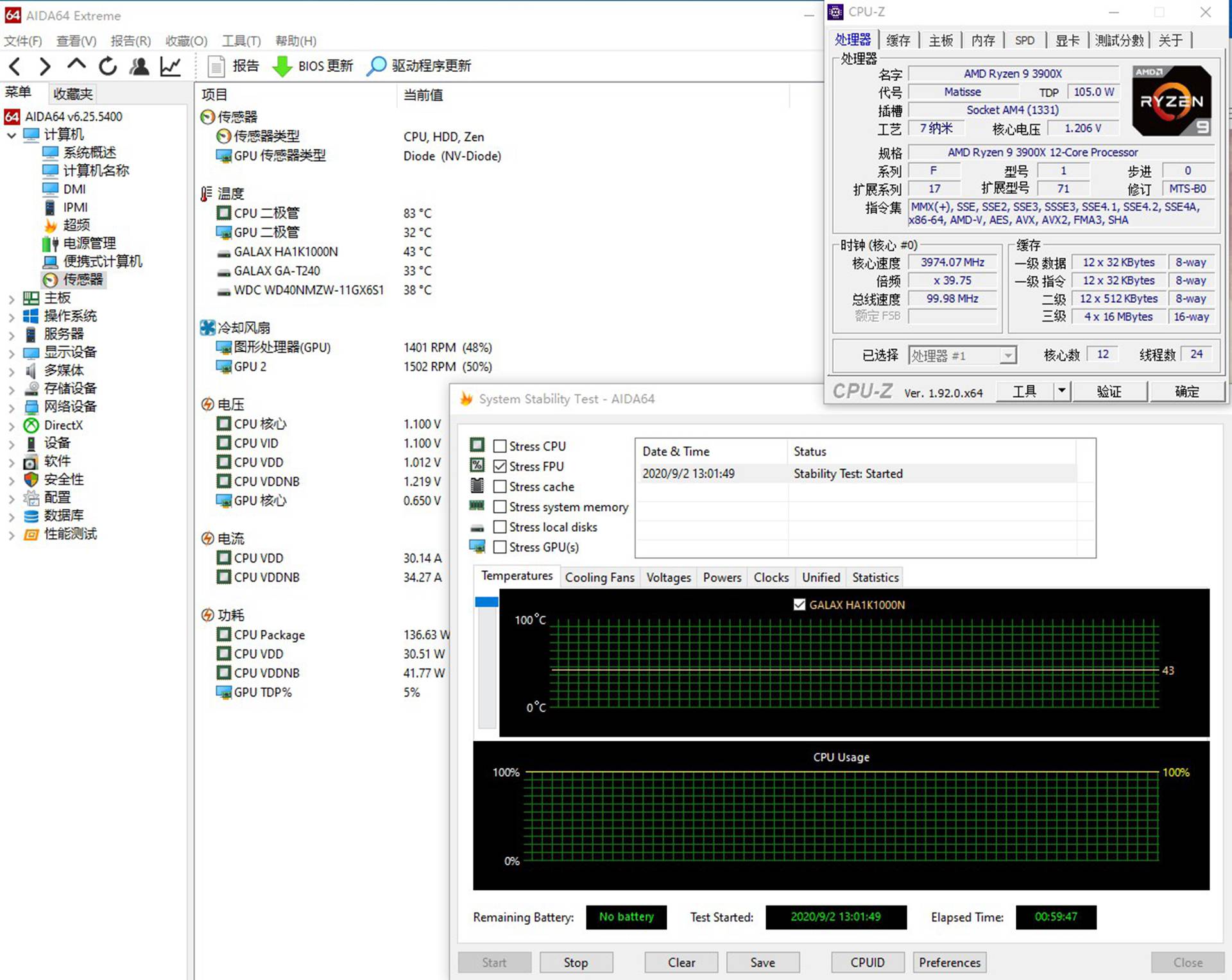
Task: Enable Stress system memory checkbox
Action: pyautogui.click(x=500, y=507)
